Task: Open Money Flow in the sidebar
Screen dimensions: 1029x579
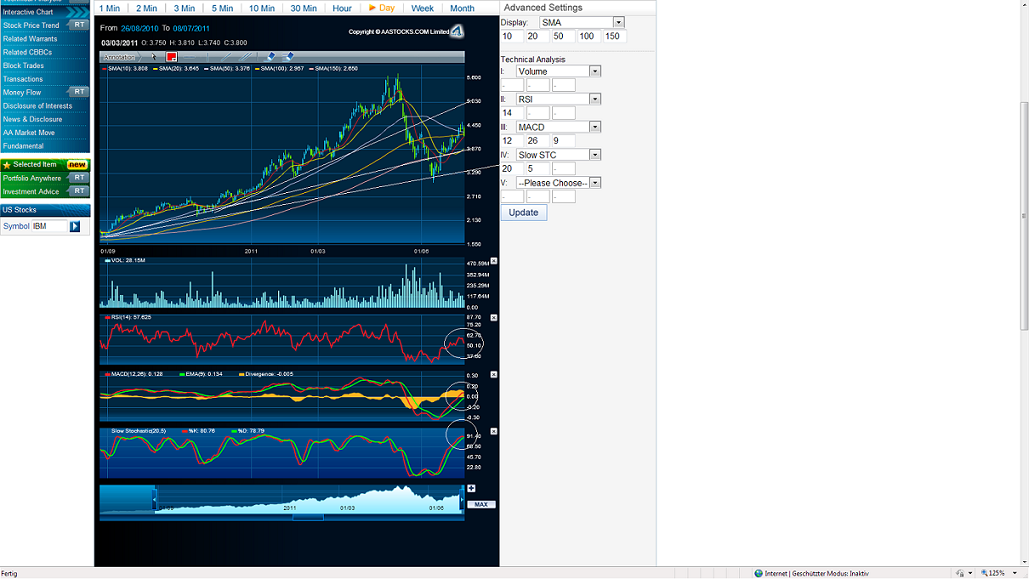Action: pos(22,92)
